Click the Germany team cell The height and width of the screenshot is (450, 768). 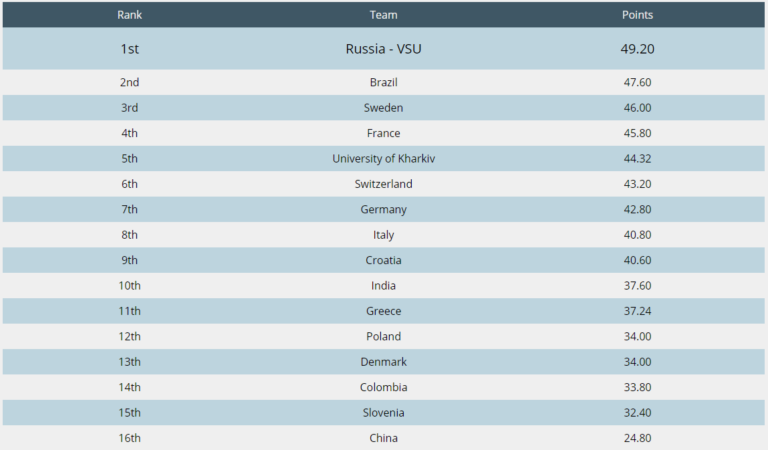tap(383, 210)
